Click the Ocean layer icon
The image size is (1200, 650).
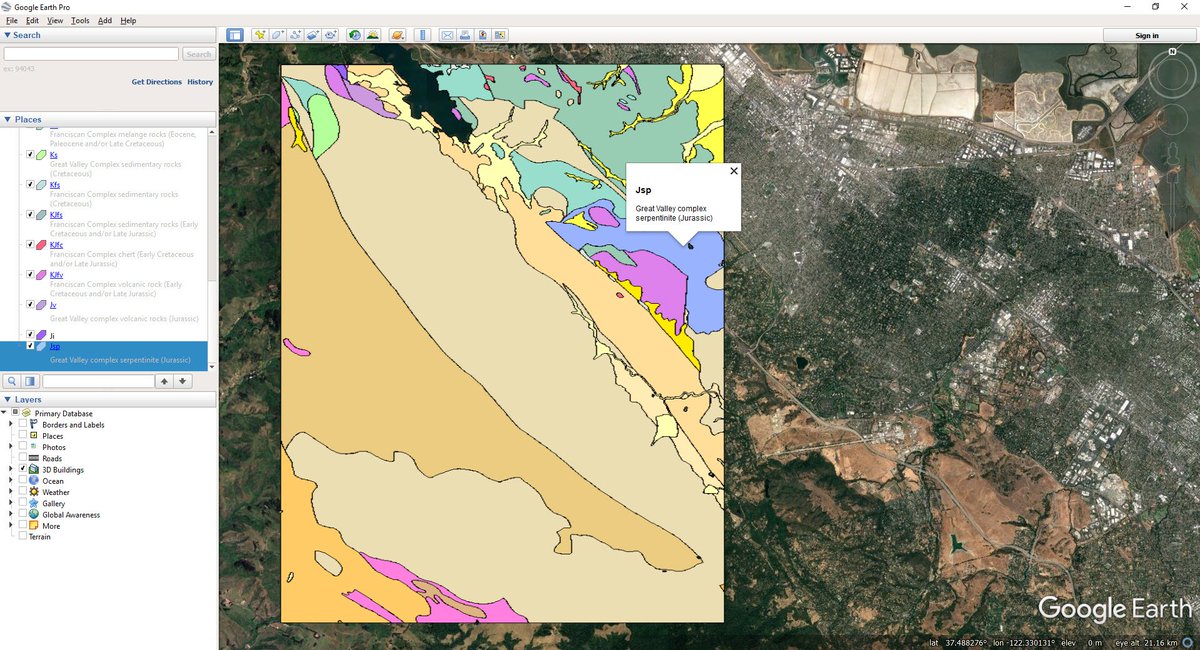(x=34, y=481)
